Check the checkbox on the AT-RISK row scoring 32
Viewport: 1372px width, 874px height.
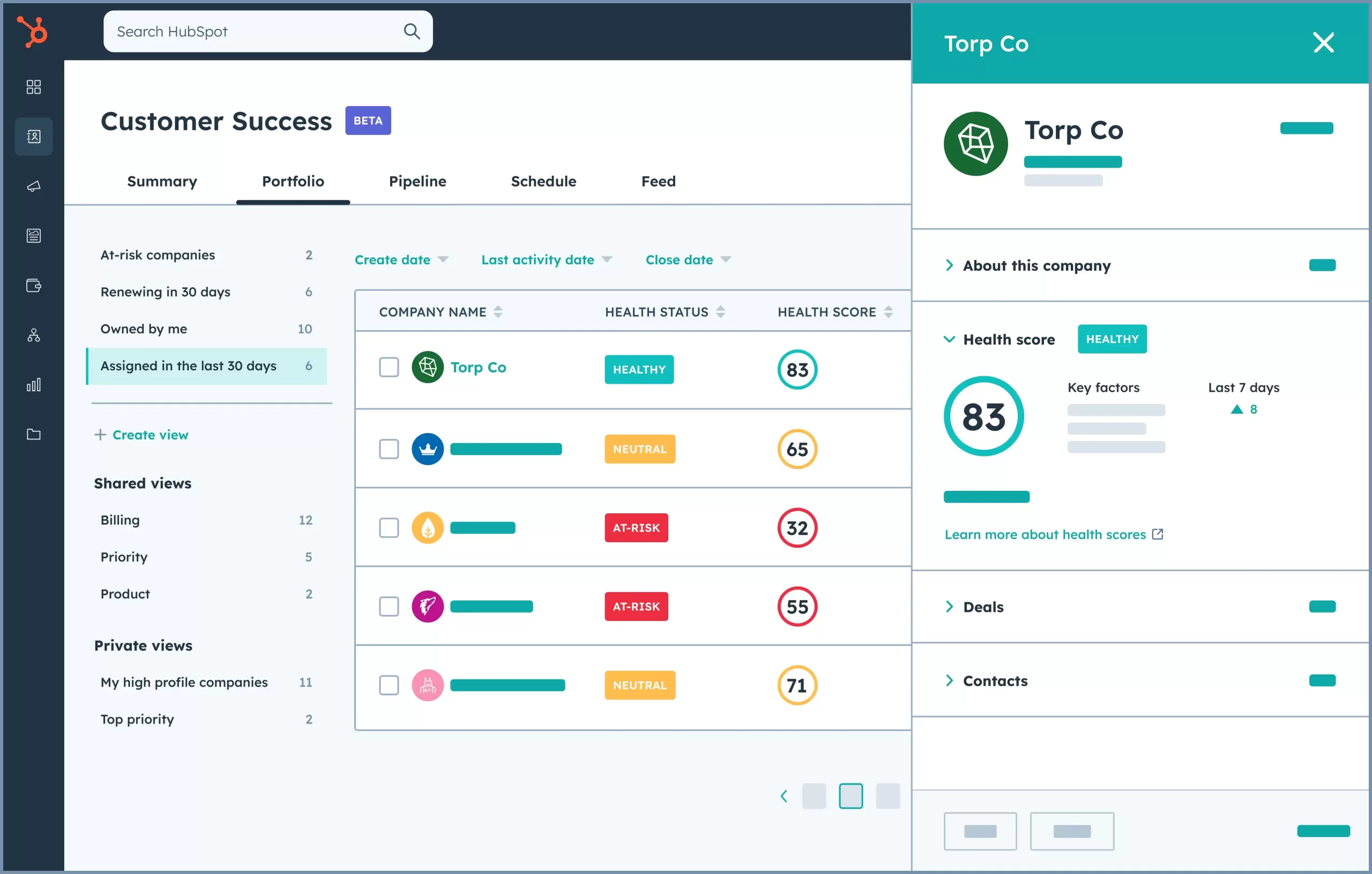(x=389, y=528)
